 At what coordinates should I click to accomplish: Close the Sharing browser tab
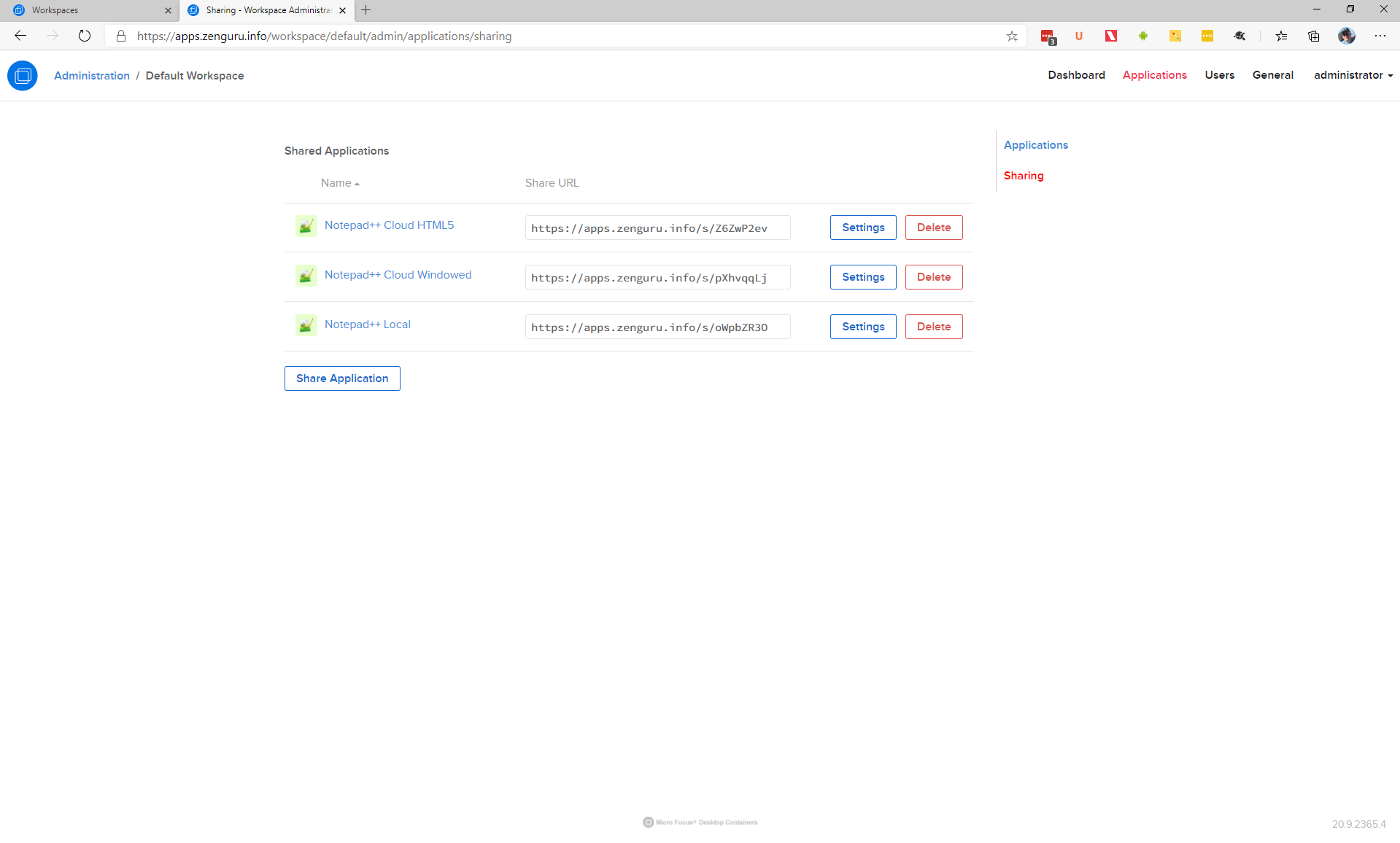click(342, 10)
